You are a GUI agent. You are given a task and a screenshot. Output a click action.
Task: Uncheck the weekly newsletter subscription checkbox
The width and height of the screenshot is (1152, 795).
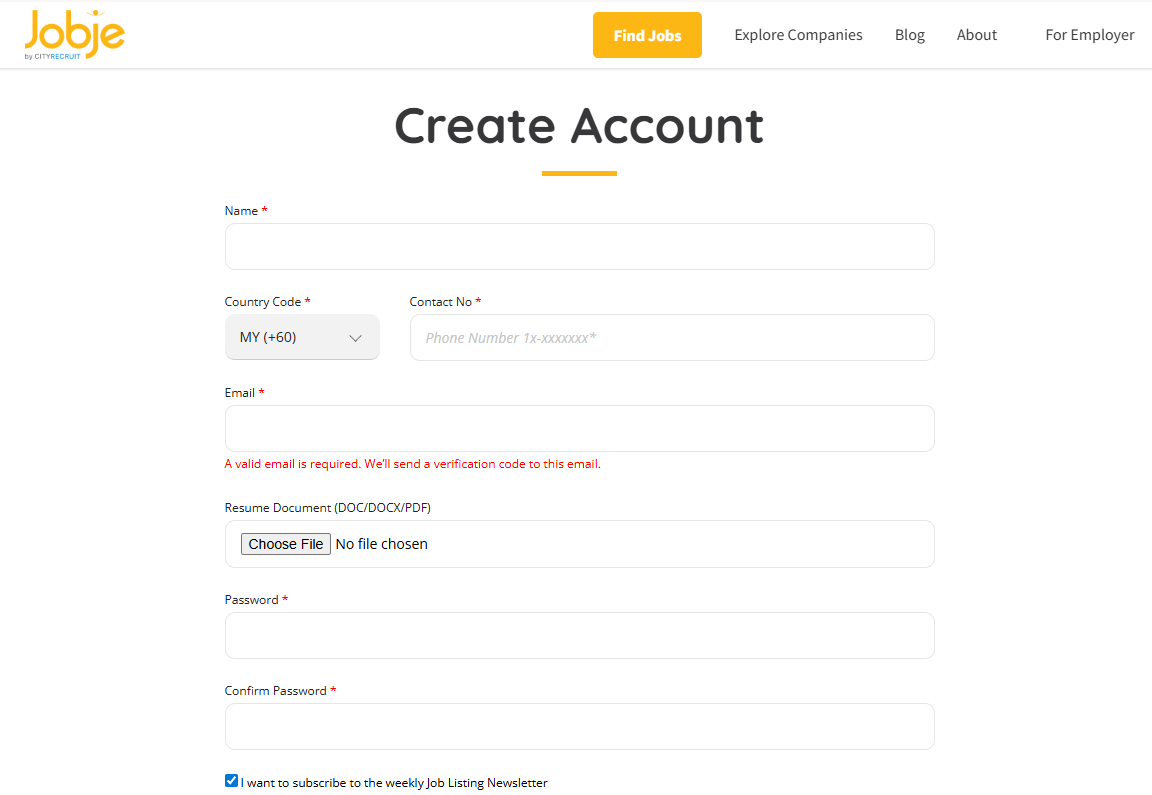[232, 781]
